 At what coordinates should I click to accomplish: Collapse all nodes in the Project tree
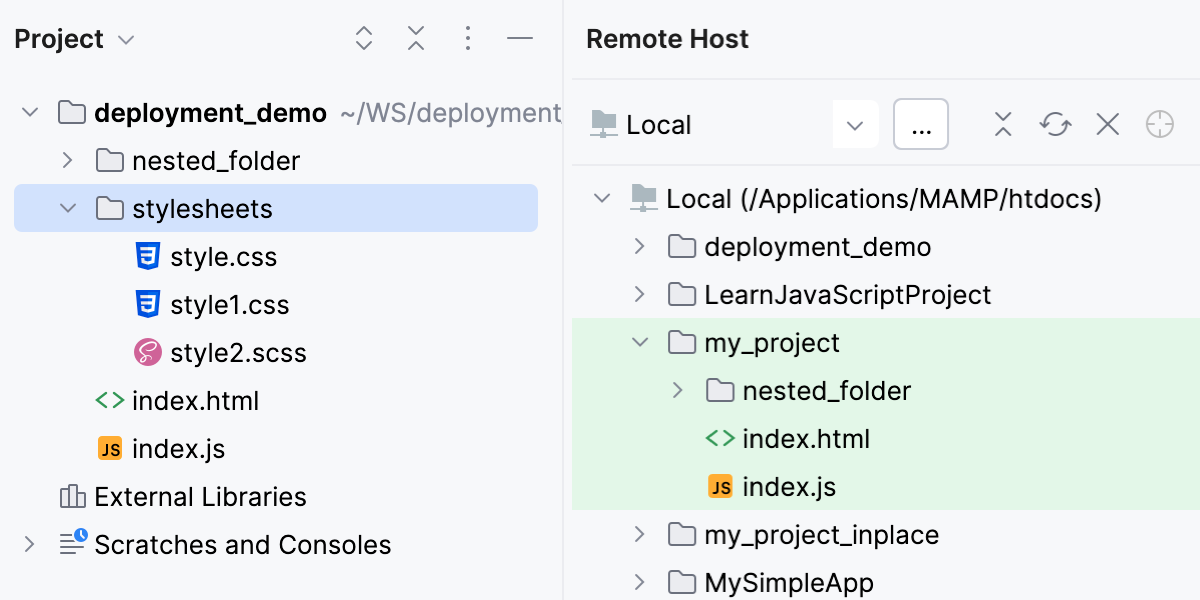tap(416, 38)
